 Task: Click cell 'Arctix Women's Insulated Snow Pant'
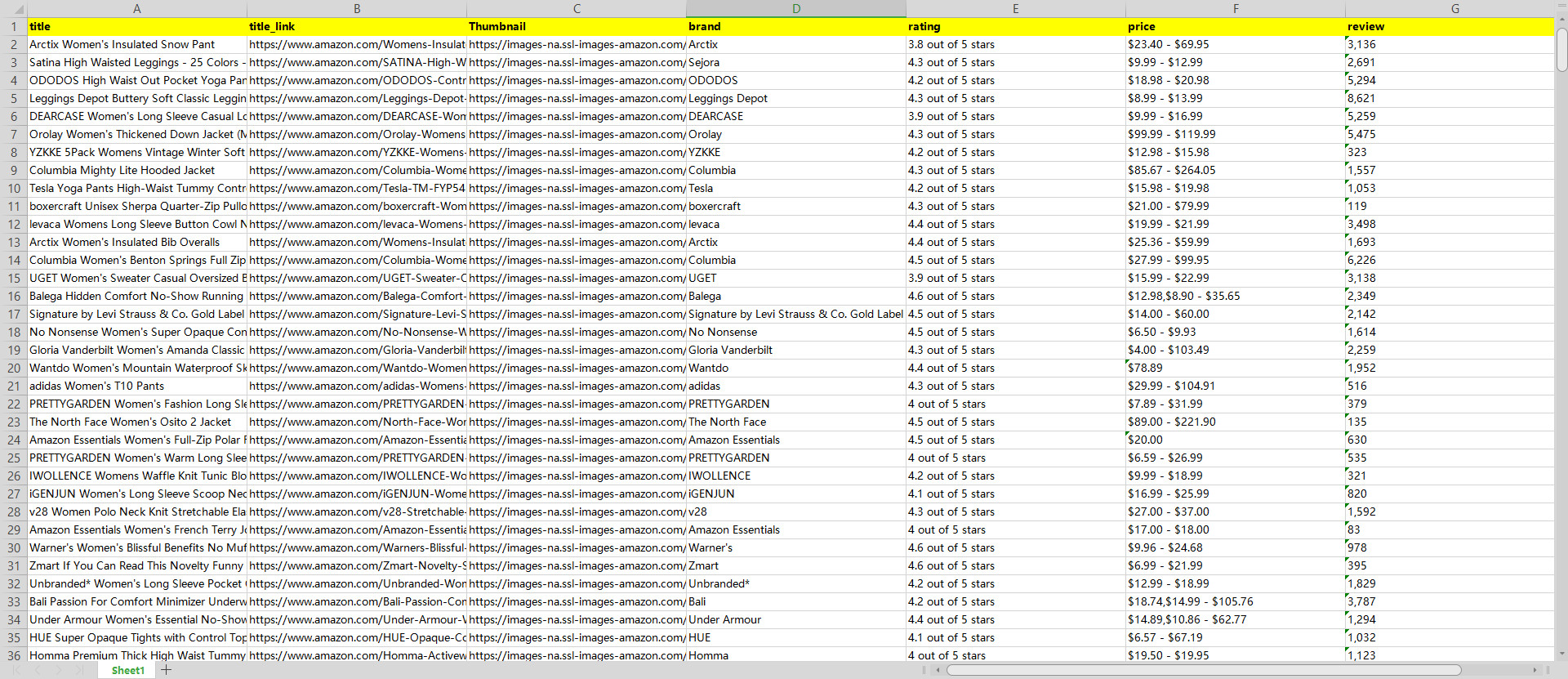point(137,44)
